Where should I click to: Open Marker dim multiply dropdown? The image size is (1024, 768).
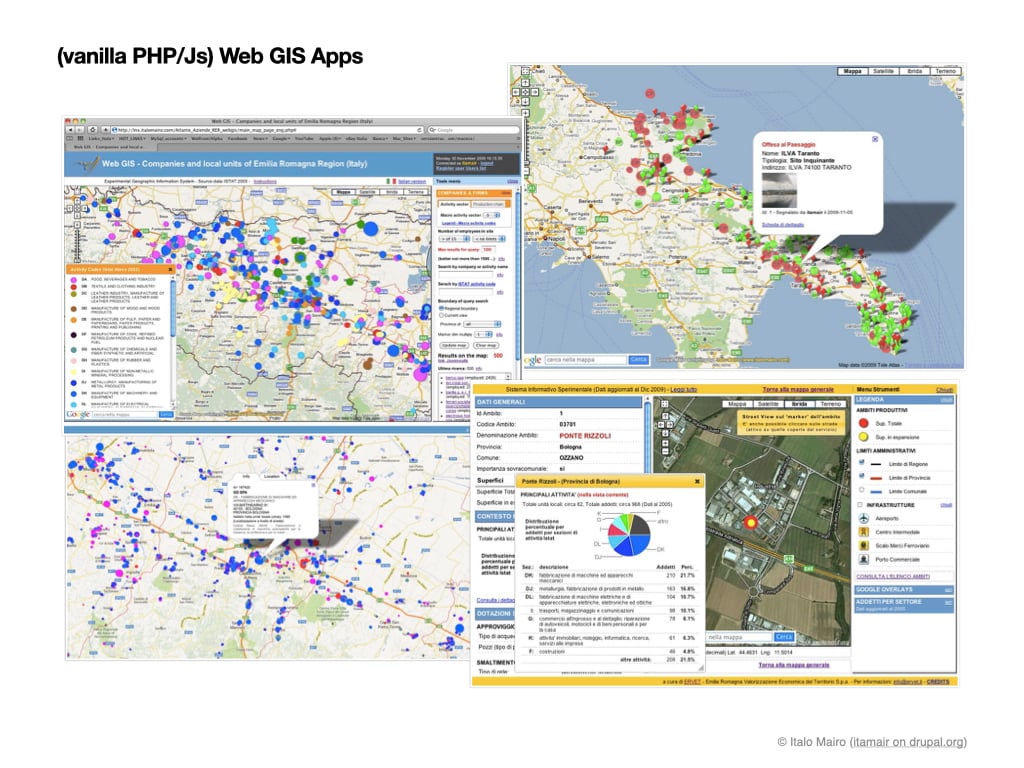pyautogui.click(x=483, y=334)
